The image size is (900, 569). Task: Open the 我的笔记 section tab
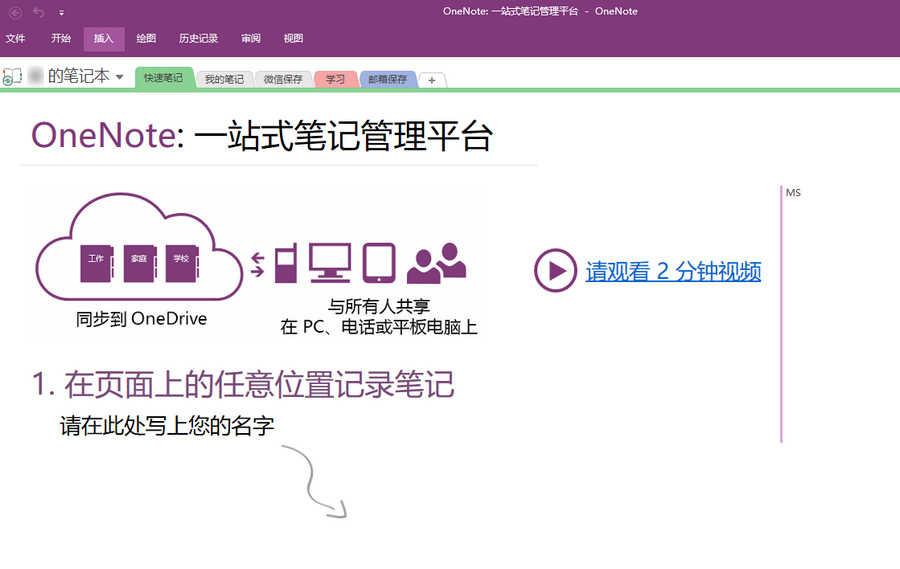tap(224, 79)
